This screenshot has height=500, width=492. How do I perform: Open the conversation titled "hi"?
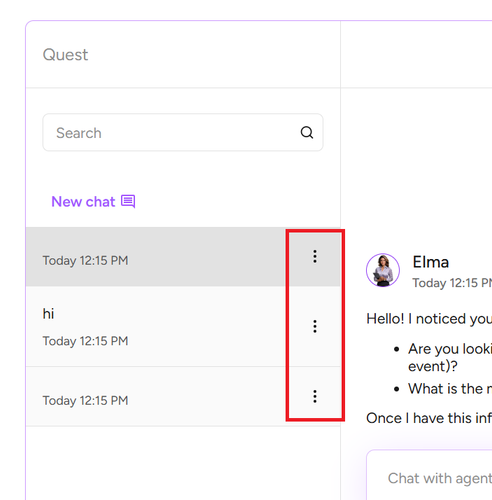pos(156,326)
